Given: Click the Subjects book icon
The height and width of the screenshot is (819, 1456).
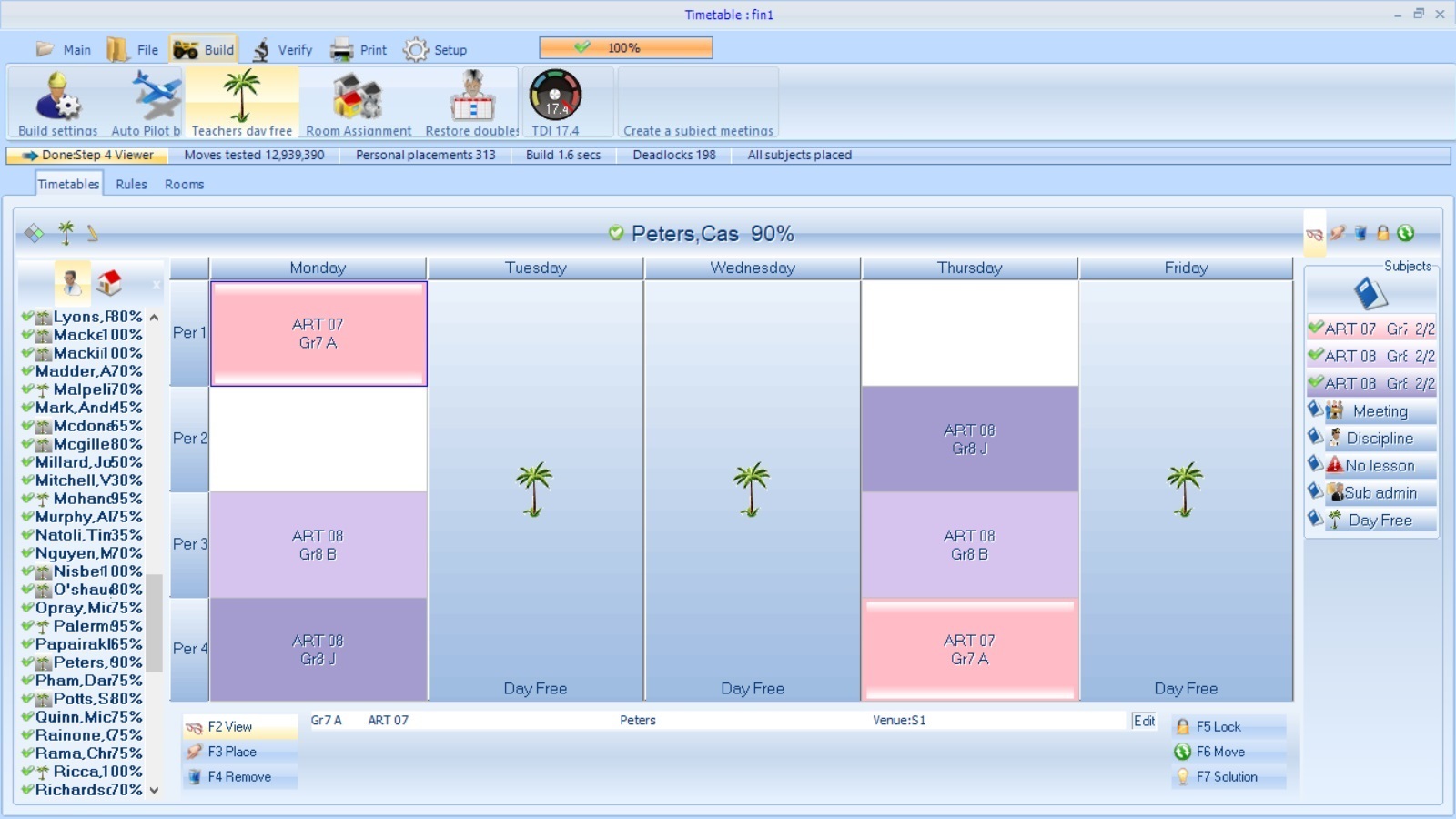Looking at the screenshot, I should tap(1370, 293).
